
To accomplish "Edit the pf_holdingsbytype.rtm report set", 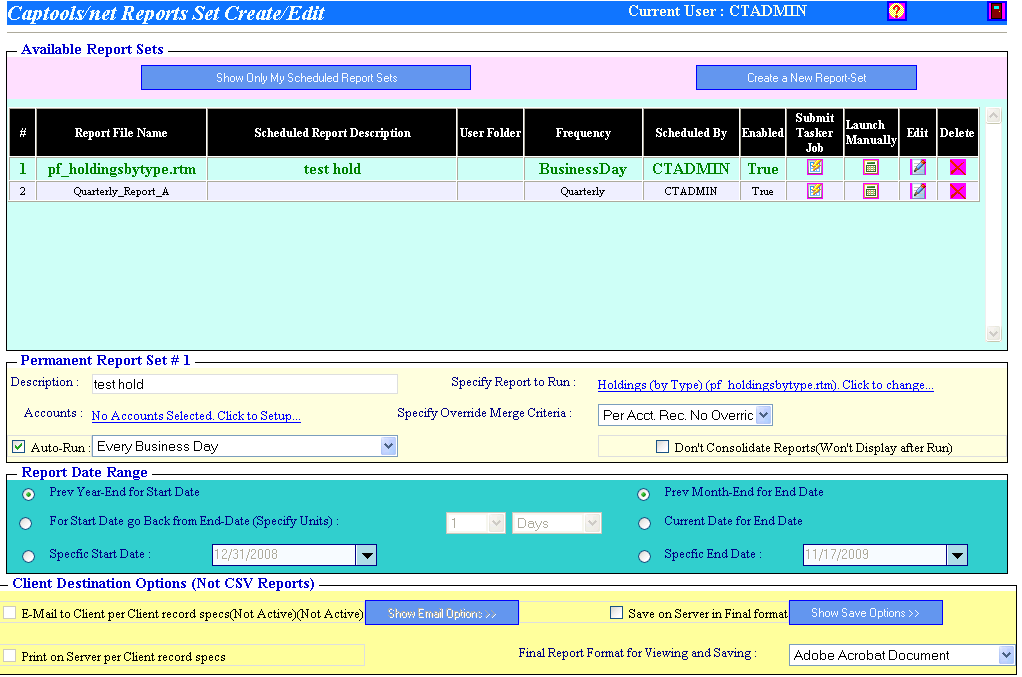I will (917, 168).
